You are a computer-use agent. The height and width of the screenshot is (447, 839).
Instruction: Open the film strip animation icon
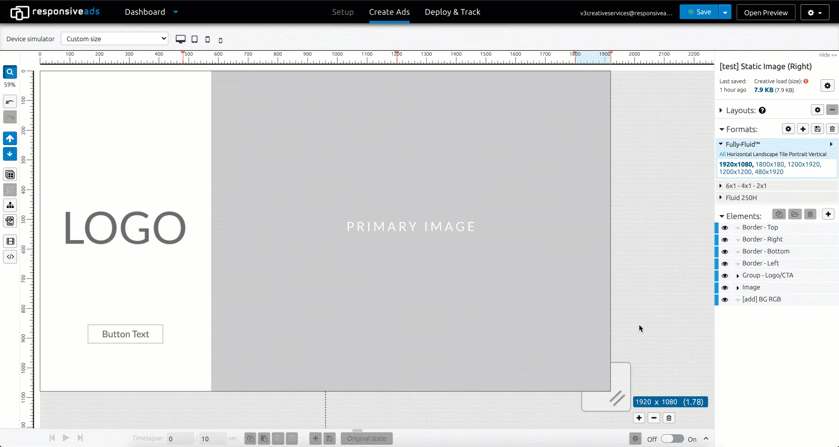click(10, 241)
